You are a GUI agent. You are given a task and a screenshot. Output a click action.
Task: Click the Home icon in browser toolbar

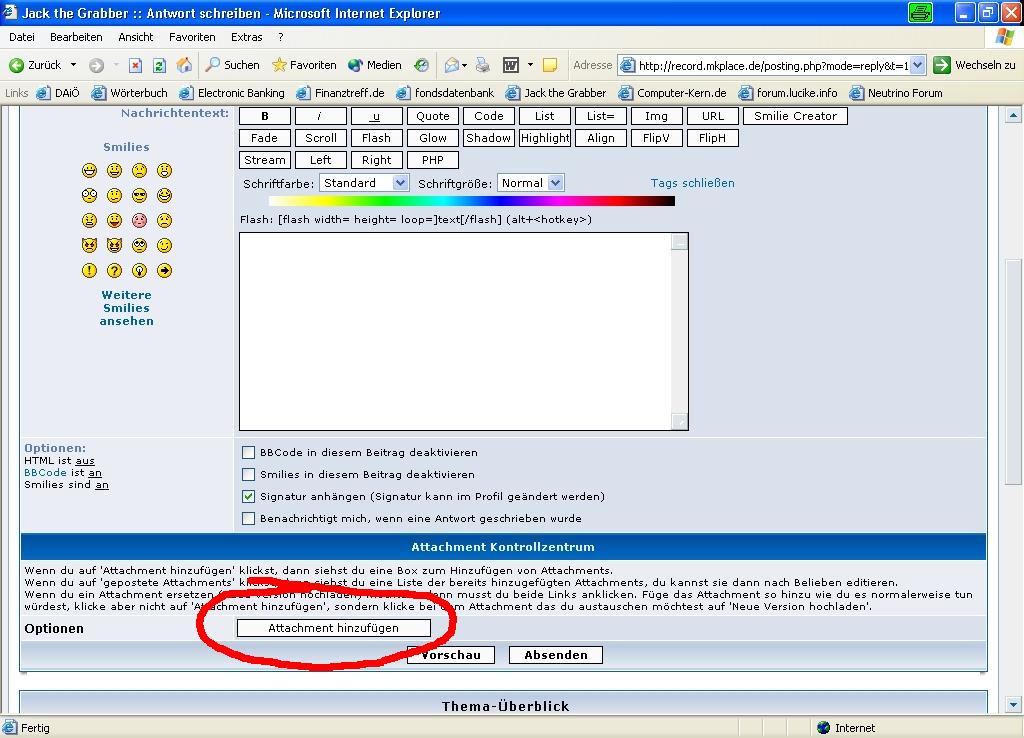click(x=184, y=65)
